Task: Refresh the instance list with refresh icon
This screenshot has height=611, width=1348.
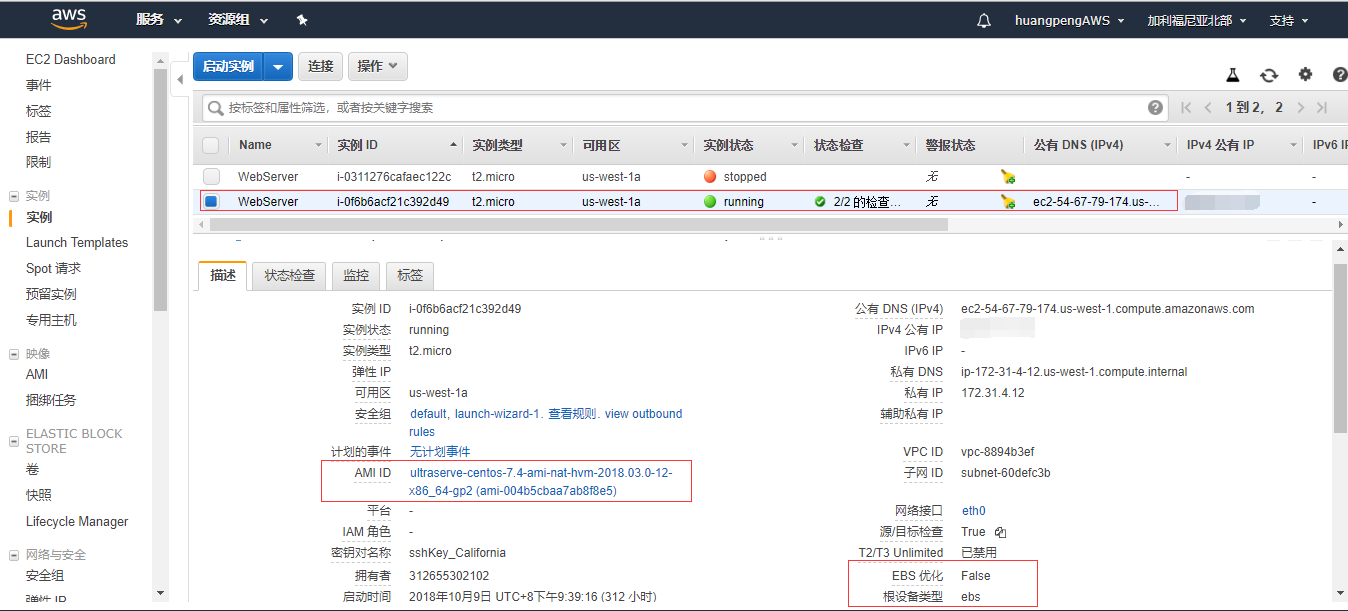Action: 1269,75
